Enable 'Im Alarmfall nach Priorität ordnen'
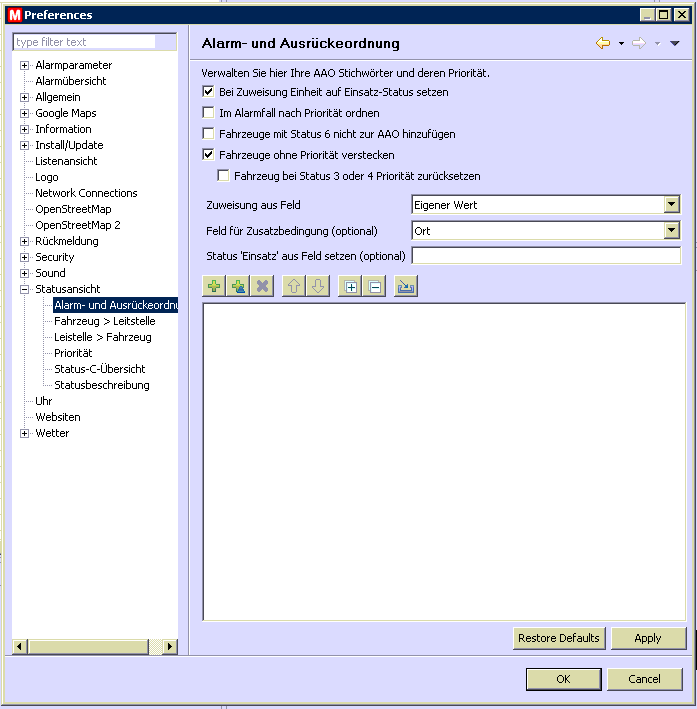This screenshot has height=709, width=697. (x=209, y=114)
